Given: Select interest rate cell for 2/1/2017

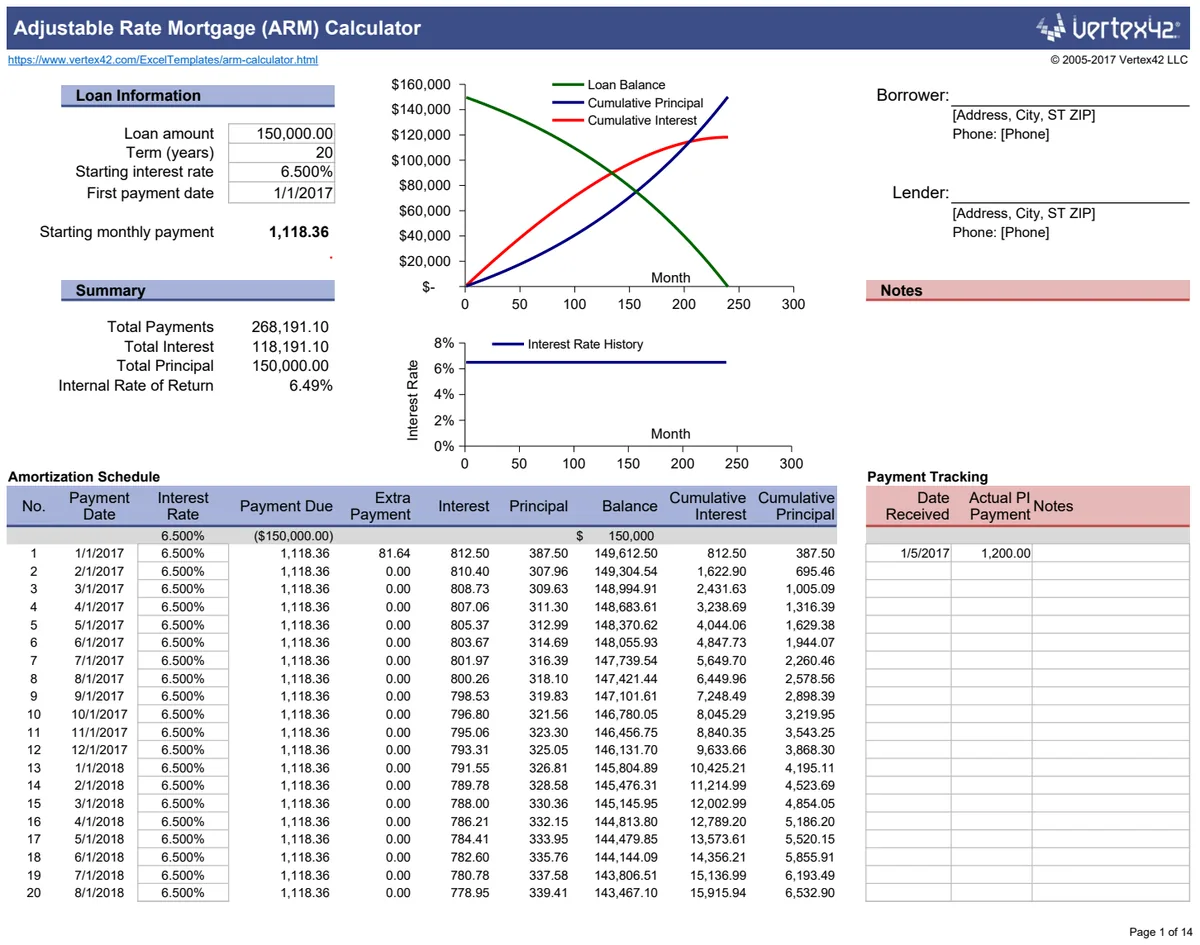Looking at the screenshot, I should tap(183, 571).
